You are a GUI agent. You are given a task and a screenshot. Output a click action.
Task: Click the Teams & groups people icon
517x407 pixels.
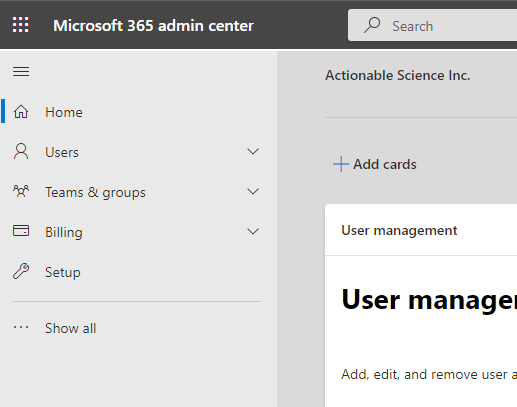click(21, 191)
